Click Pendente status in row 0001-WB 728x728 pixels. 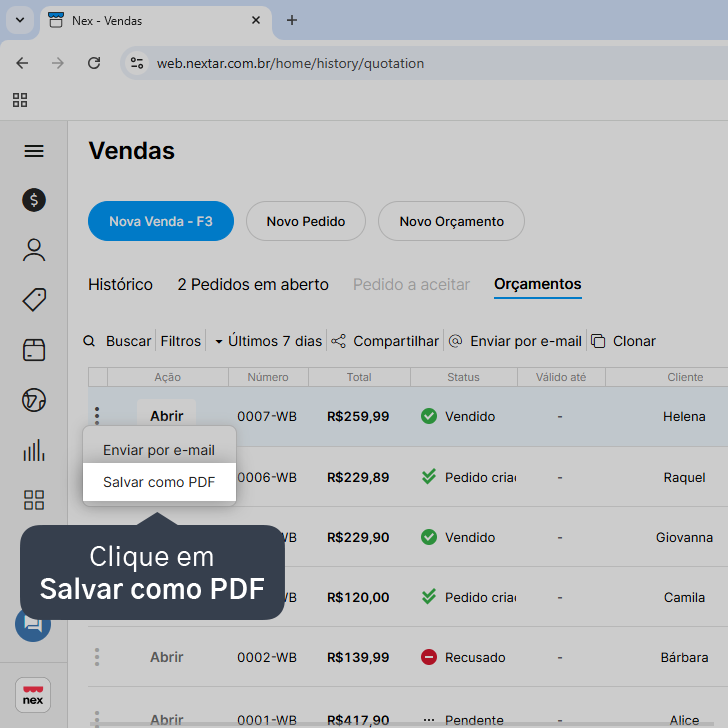pos(463,720)
